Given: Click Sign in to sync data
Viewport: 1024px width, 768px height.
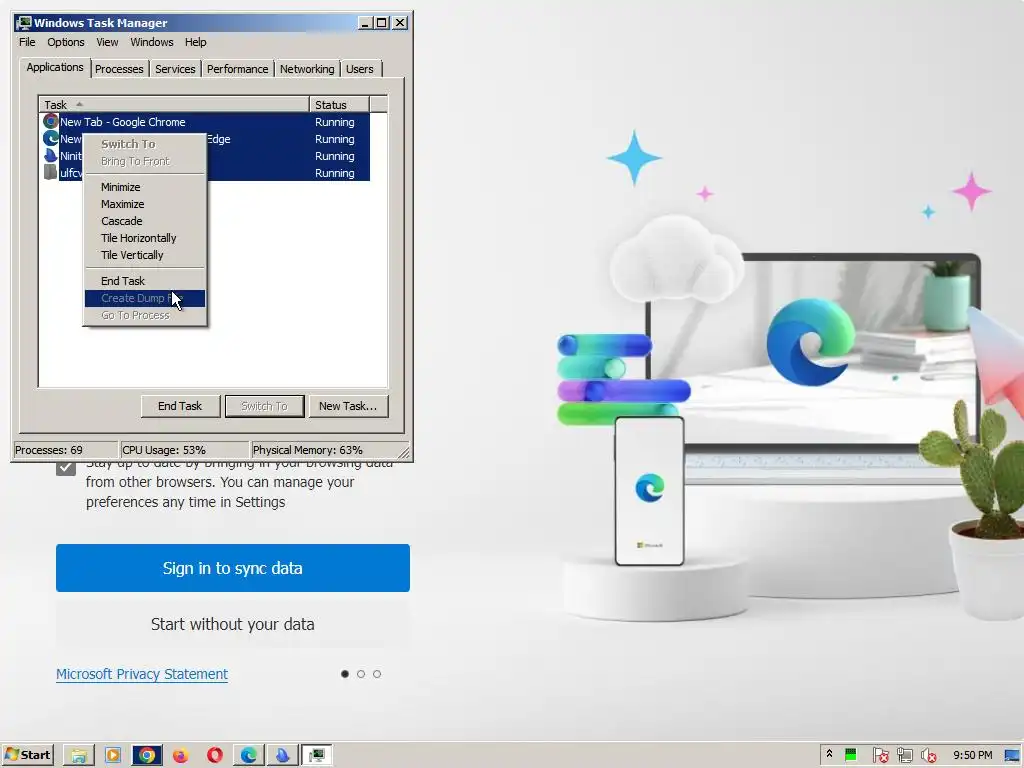Looking at the screenshot, I should 232,568.
